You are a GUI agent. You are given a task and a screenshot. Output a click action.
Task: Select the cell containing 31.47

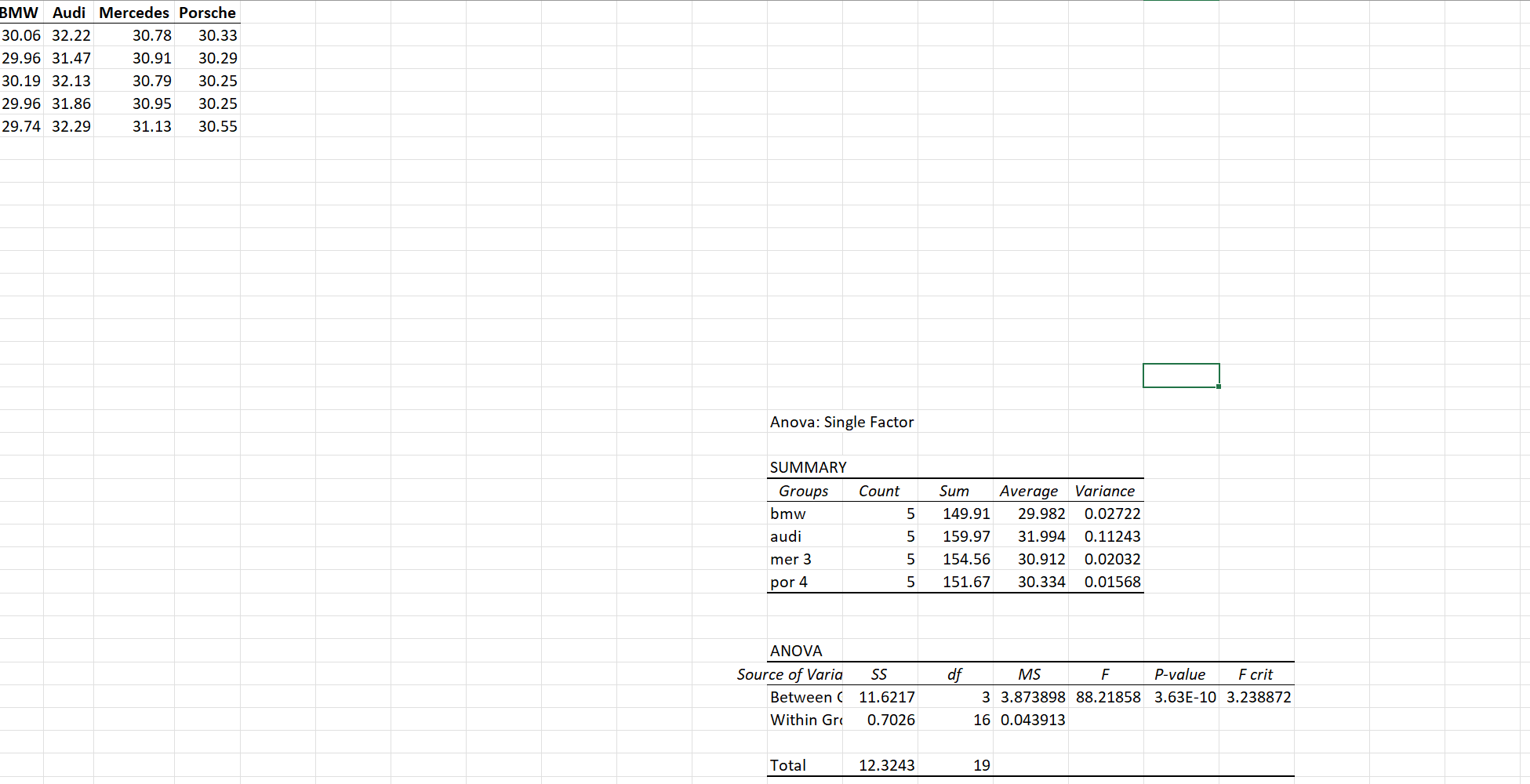[x=69, y=58]
